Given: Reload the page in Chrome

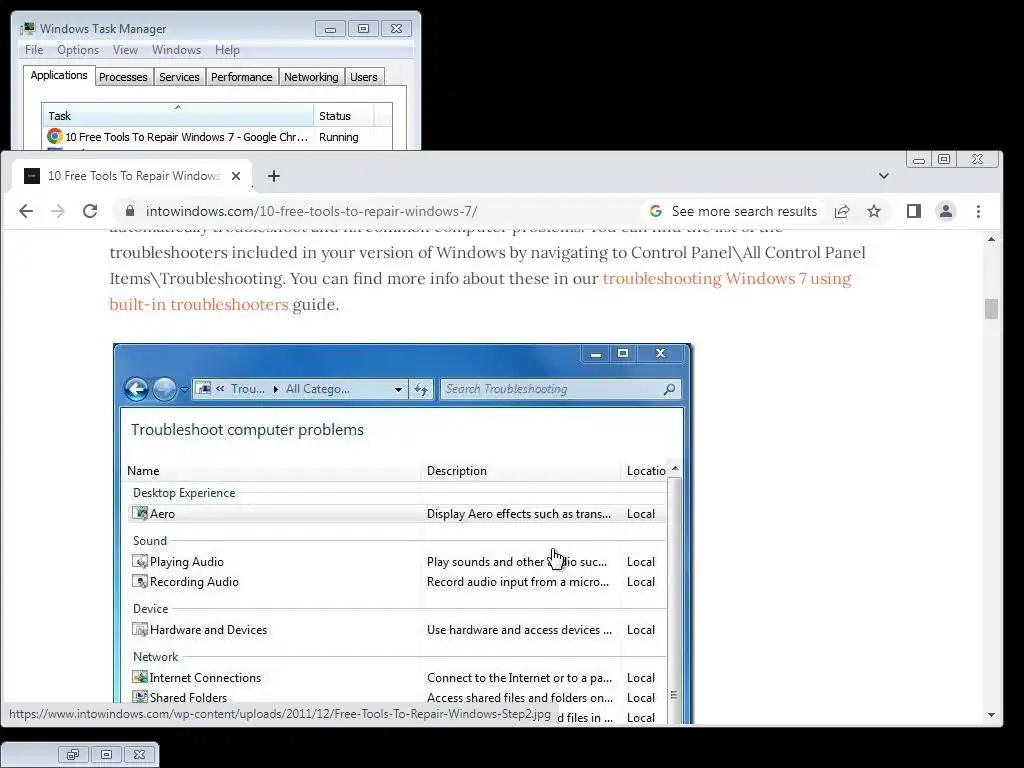Looking at the screenshot, I should pyautogui.click(x=90, y=211).
